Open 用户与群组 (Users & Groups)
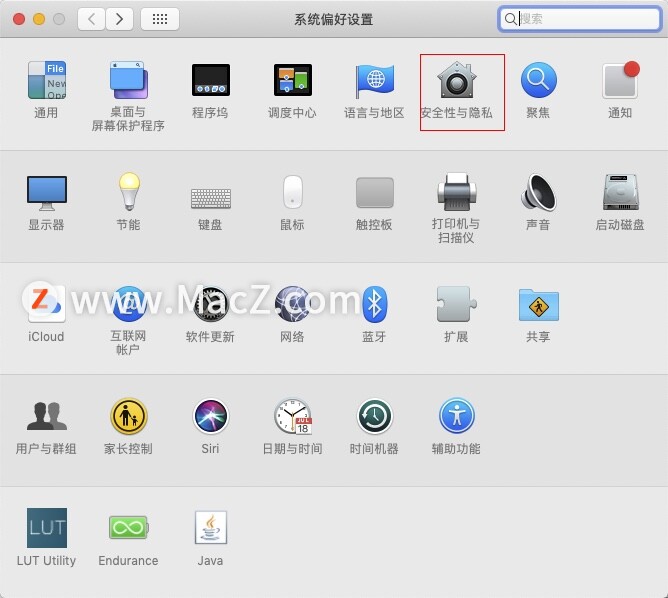The image size is (668, 598). click(x=46, y=416)
